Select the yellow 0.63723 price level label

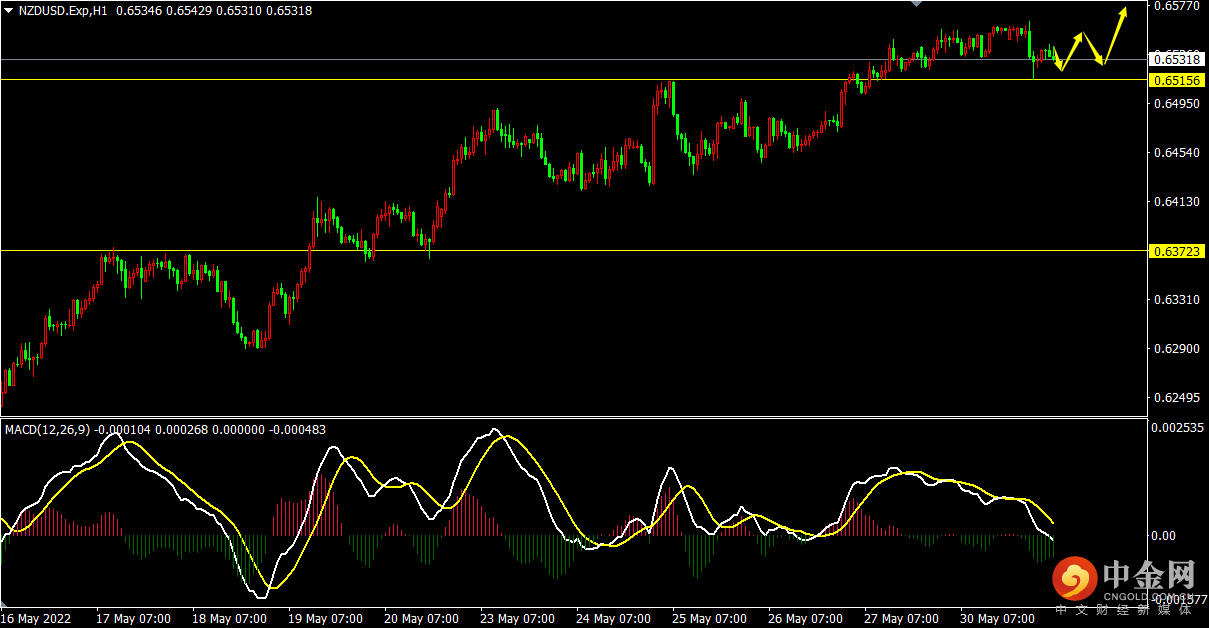point(1176,250)
